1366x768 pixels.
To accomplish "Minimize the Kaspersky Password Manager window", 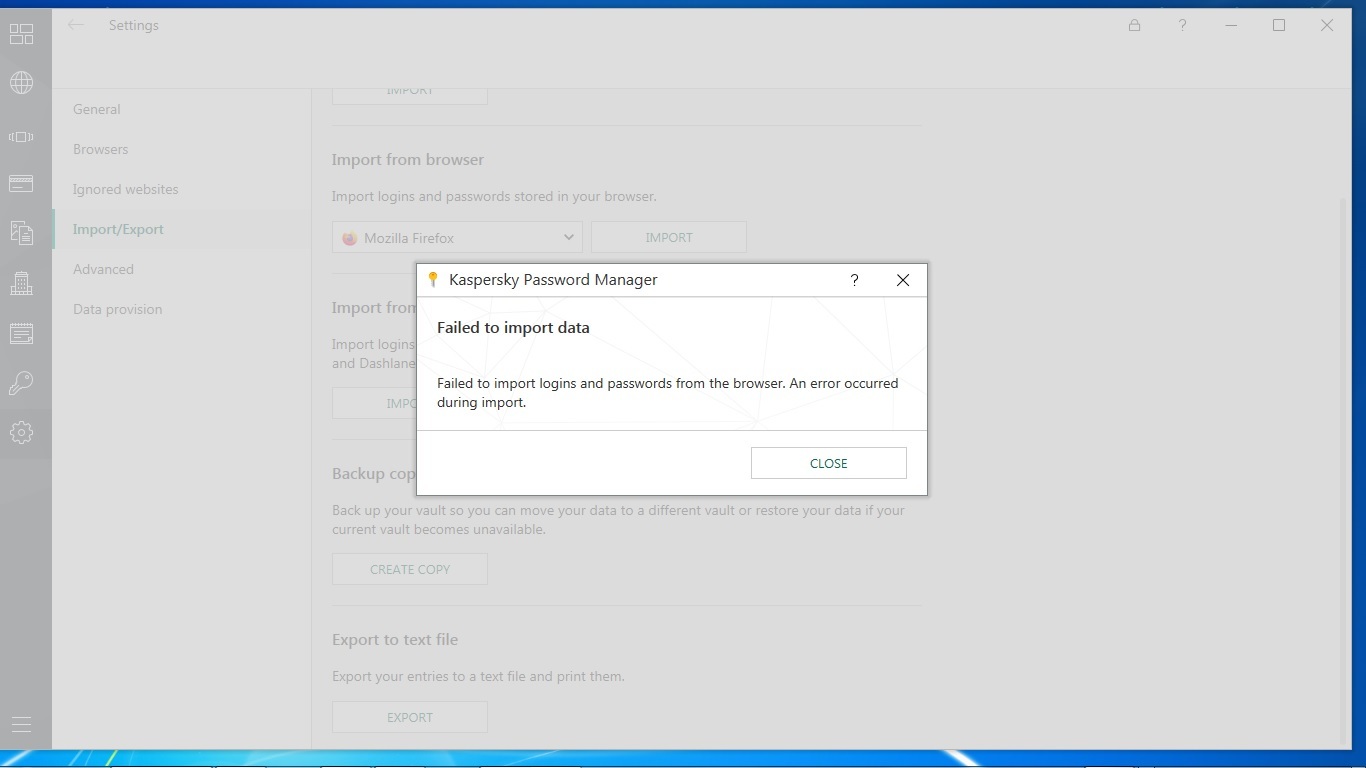I will point(1231,25).
